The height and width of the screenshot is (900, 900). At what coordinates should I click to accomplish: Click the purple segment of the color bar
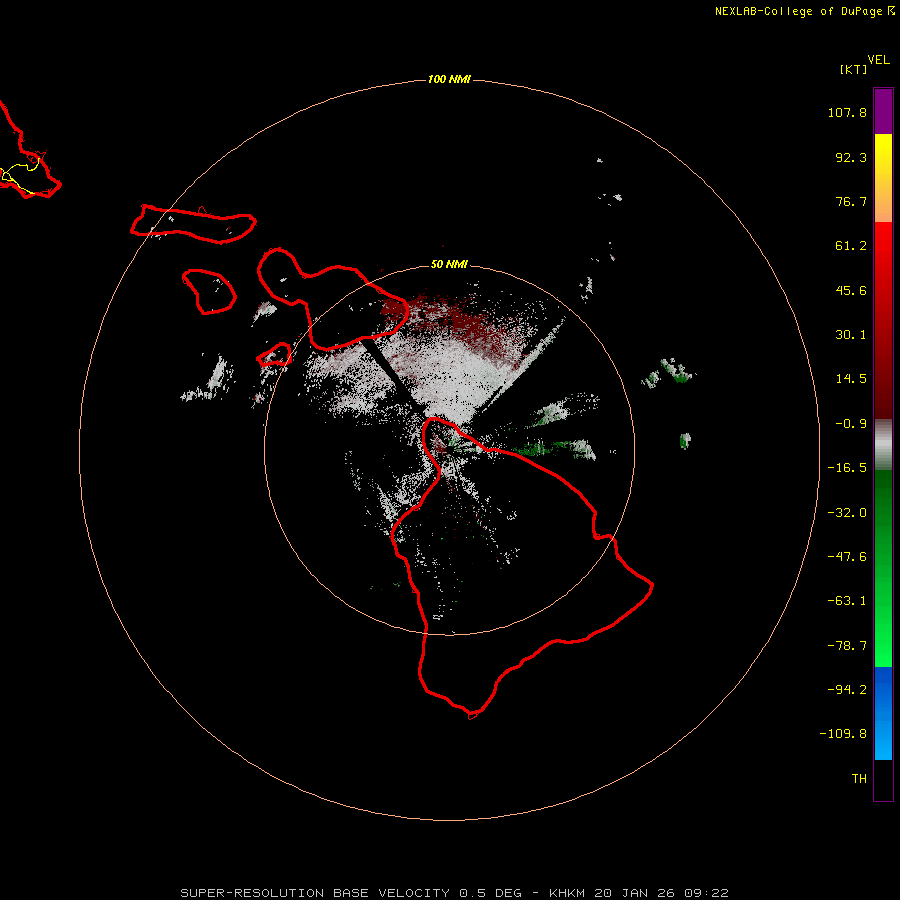tap(883, 111)
